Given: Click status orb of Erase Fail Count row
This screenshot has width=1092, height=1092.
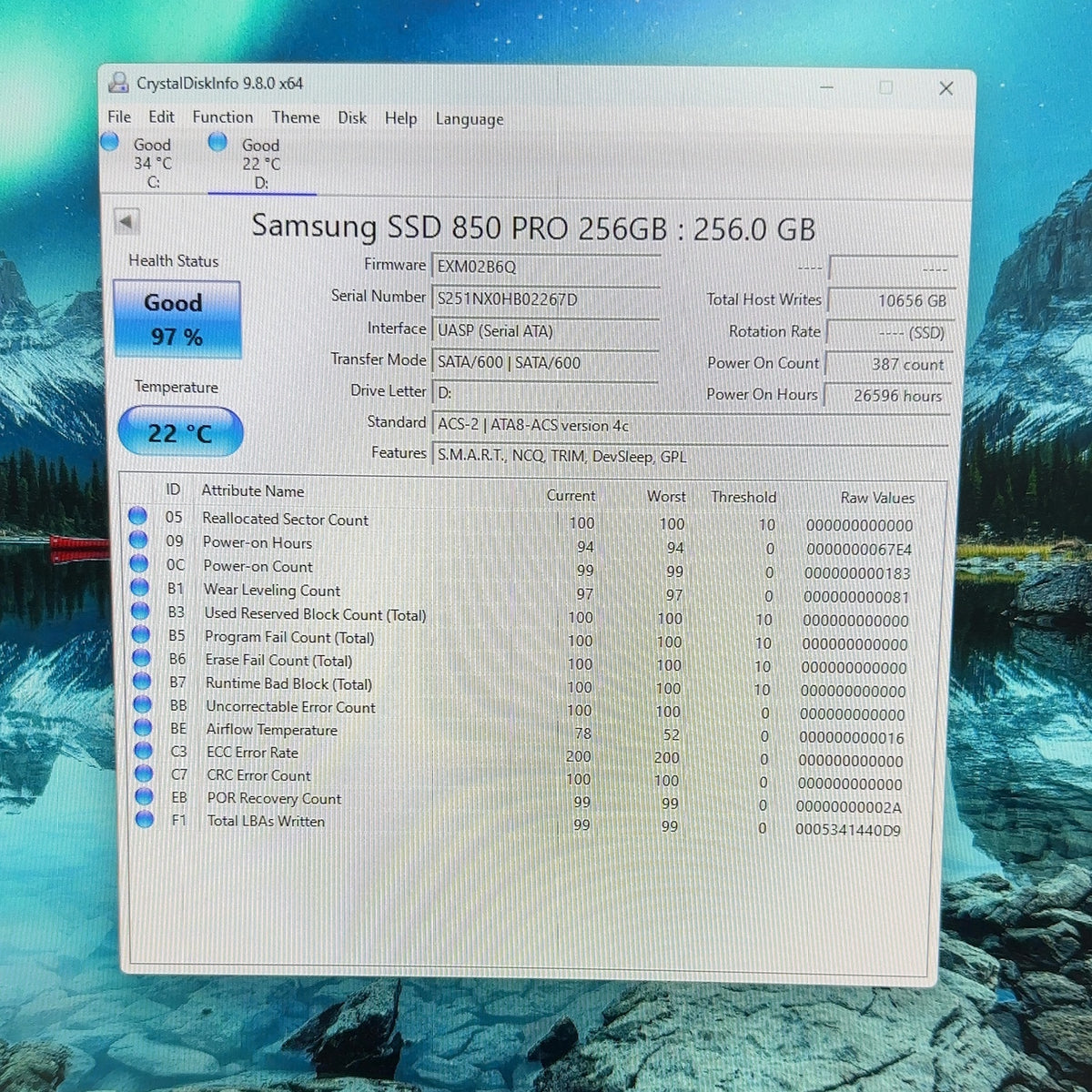Looking at the screenshot, I should click(141, 657).
